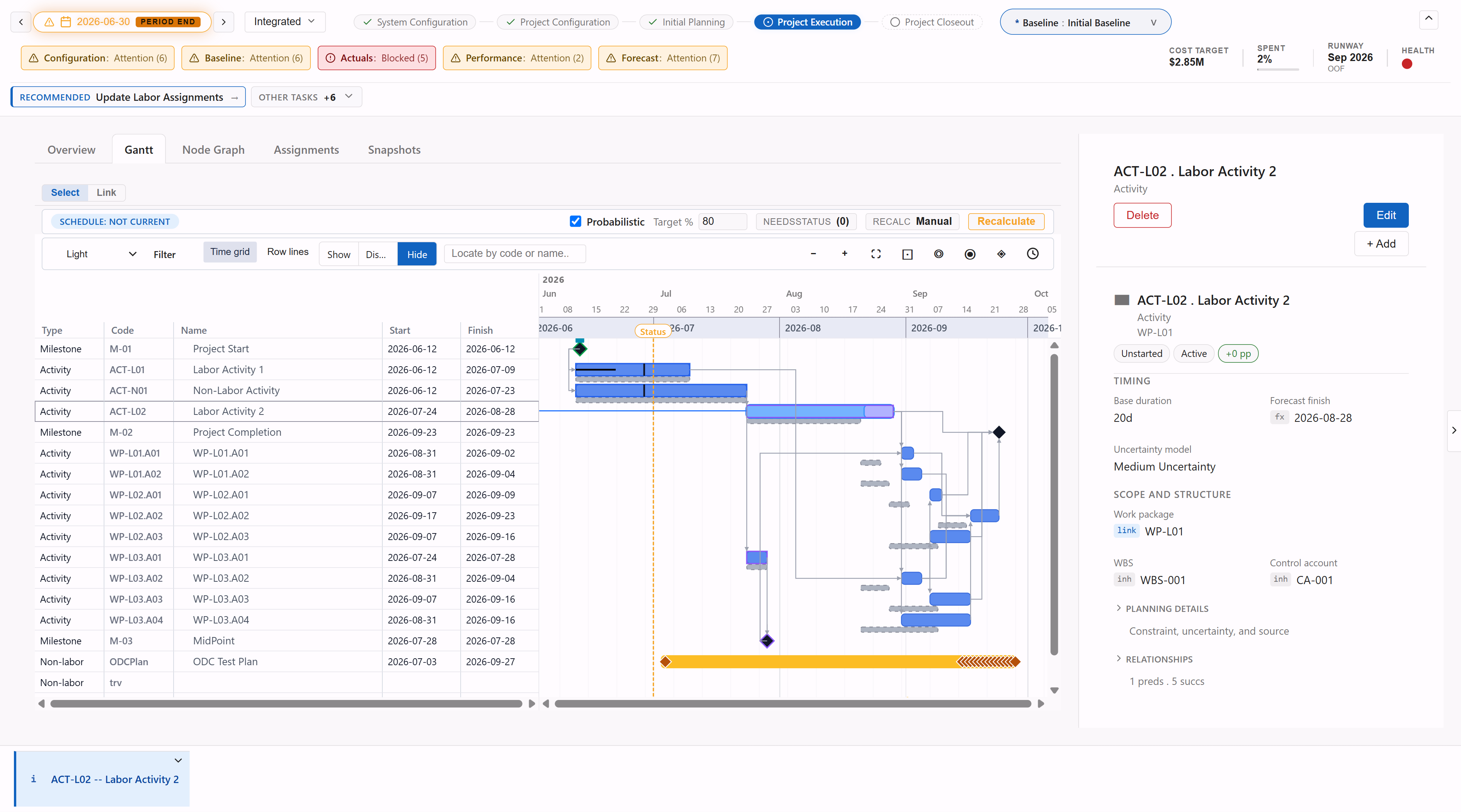Open the Assignments tab
This screenshot has width=1461, height=812.
tap(306, 150)
